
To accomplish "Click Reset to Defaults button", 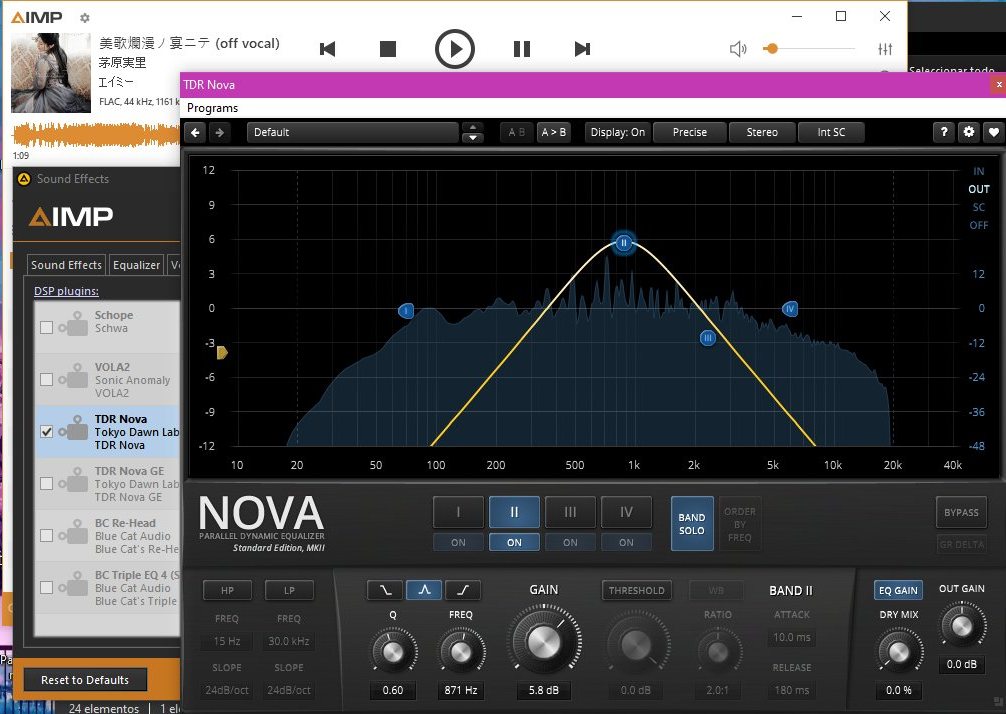I will click(x=85, y=680).
